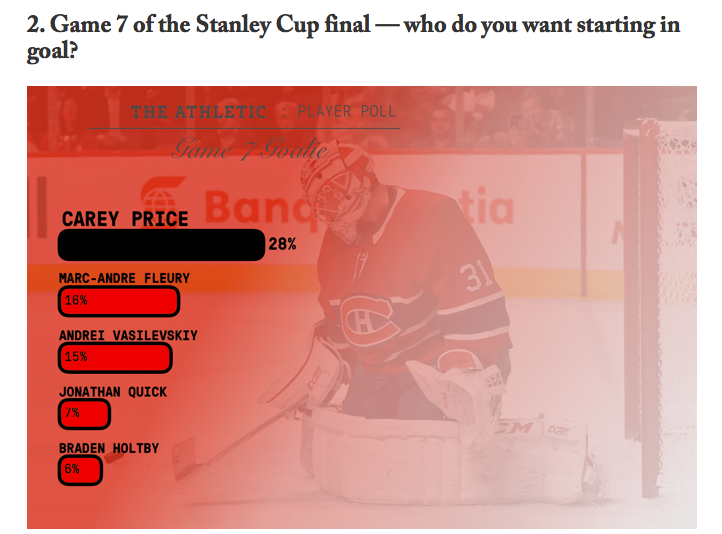Image resolution: width=722 pixels, height=534 pixels.
Task: Click THE ATHLETIC header text
Action: pyautogui.click(x=198, y=112)
